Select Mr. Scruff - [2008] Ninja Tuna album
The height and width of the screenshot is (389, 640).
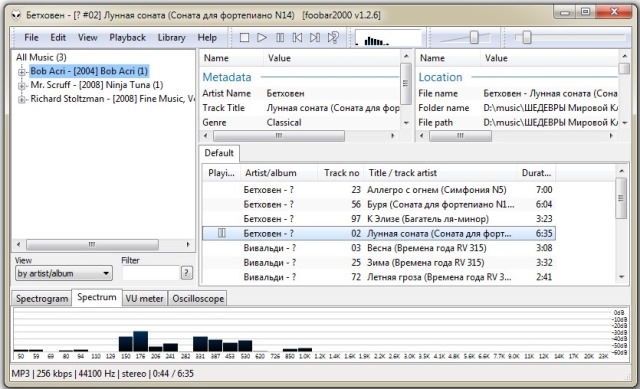(x=97, y=85)
